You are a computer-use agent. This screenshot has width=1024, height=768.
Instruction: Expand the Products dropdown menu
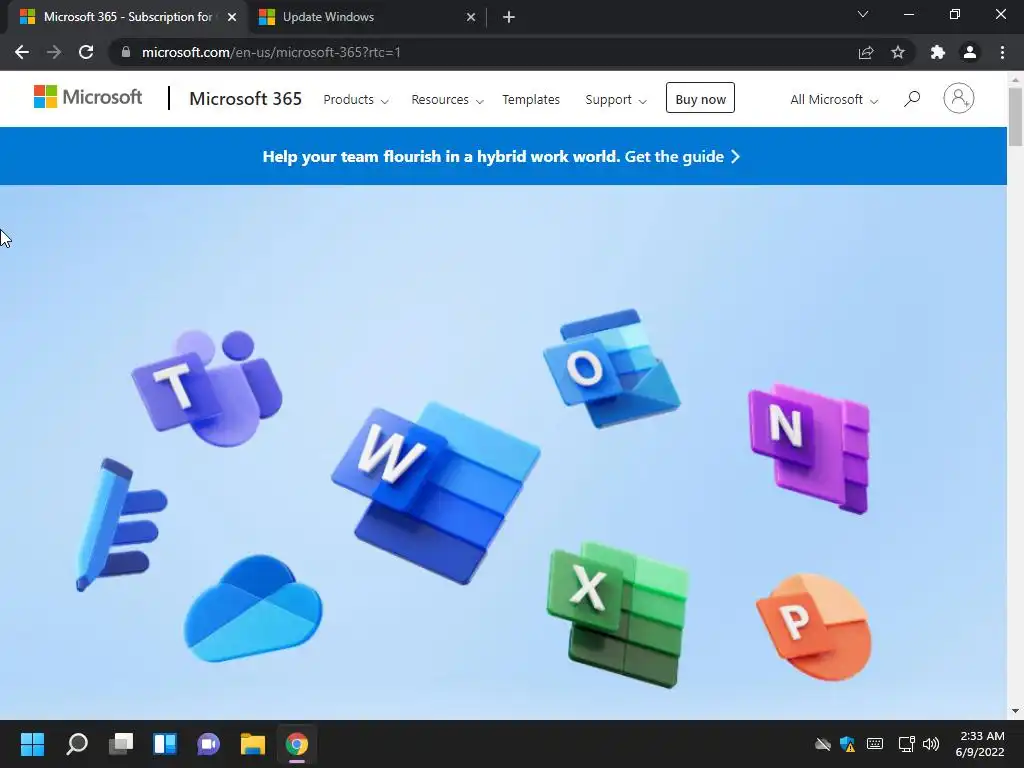(x=356, y=100)
